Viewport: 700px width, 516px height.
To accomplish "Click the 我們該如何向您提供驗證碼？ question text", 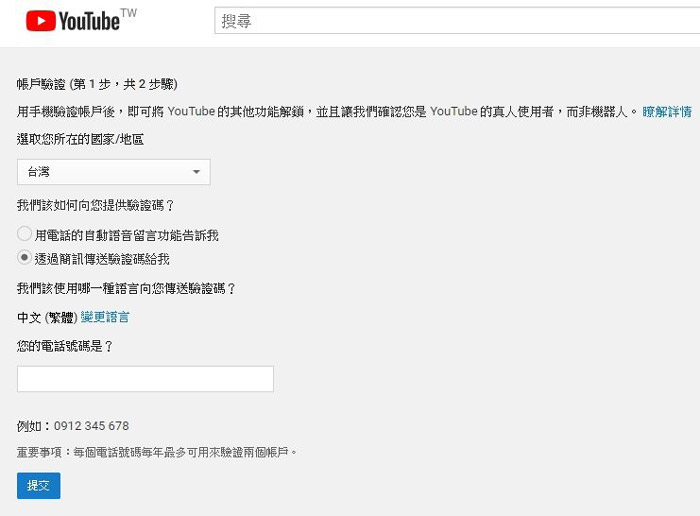I will coord(96,205).
